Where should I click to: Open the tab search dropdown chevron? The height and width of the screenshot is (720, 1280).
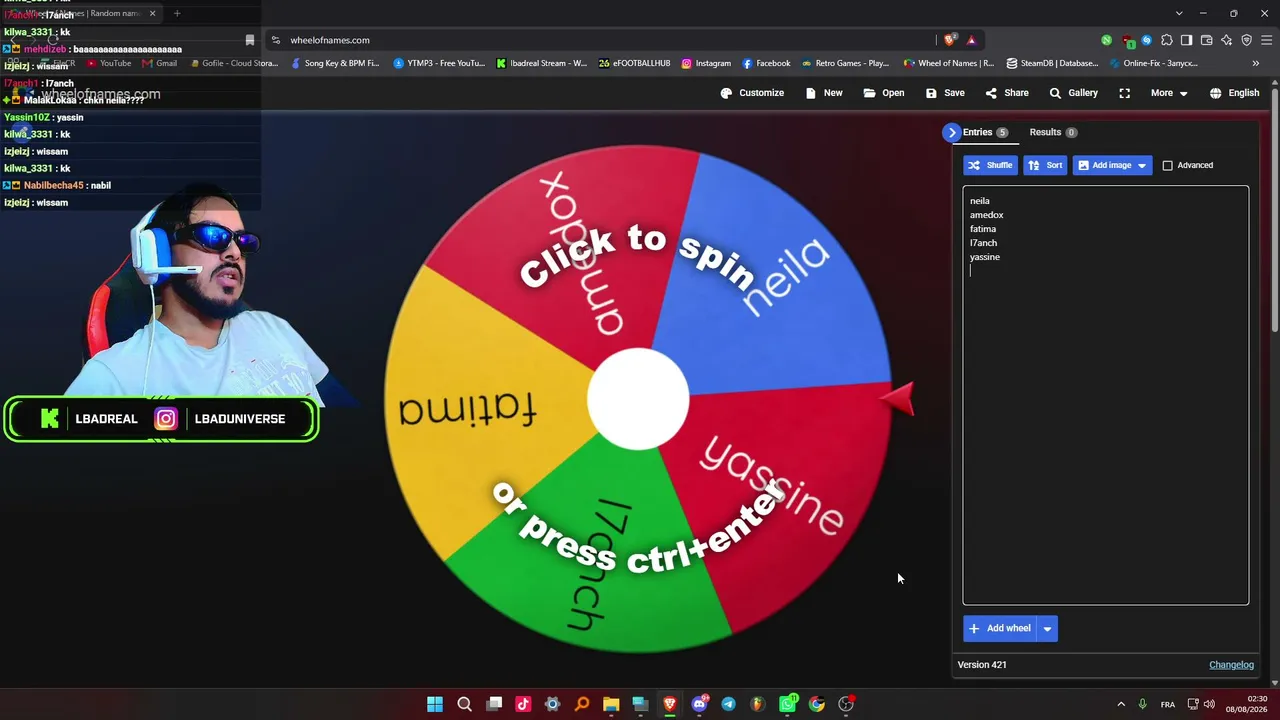tap(1179, 13)
